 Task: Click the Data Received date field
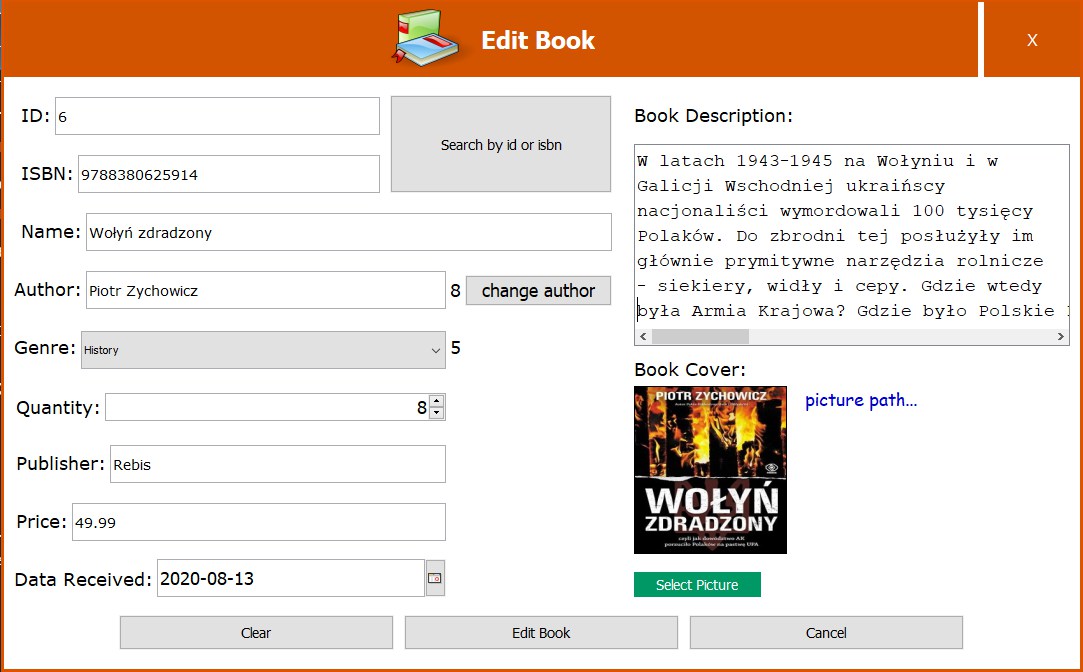pyautogui.click(x=291, y=578)
